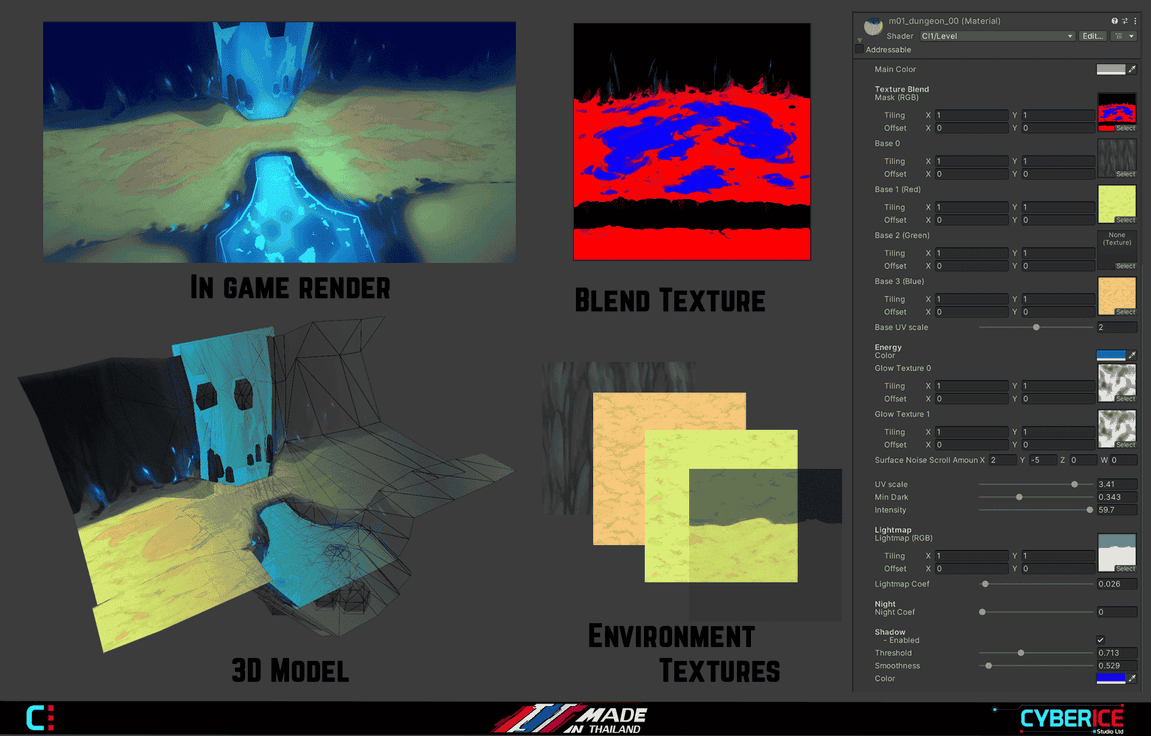Use the Energy Color eyedropper
The height and width of the screenshot is (736, 1151).
click(1132, 355)
